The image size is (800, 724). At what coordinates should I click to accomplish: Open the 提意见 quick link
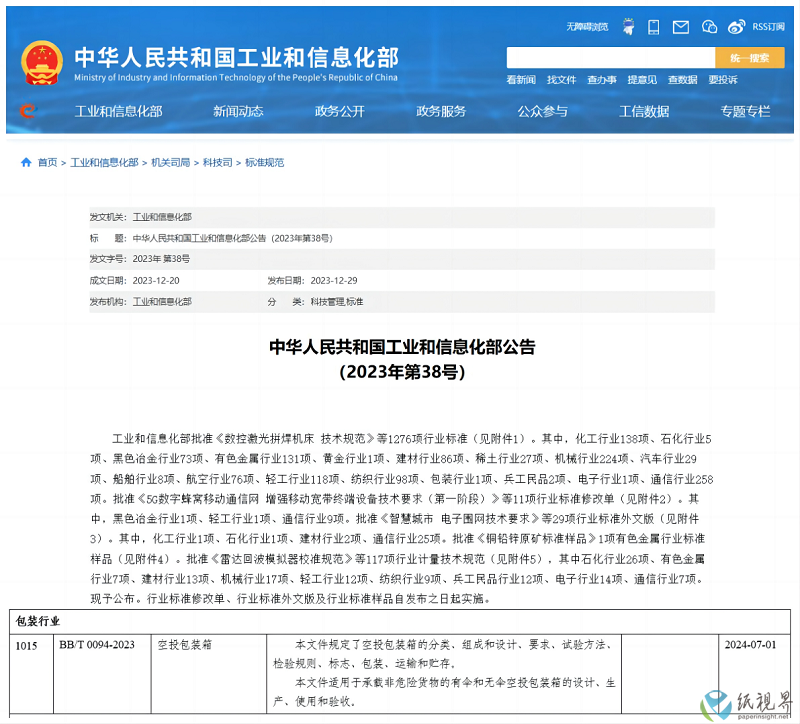point(642,80)
